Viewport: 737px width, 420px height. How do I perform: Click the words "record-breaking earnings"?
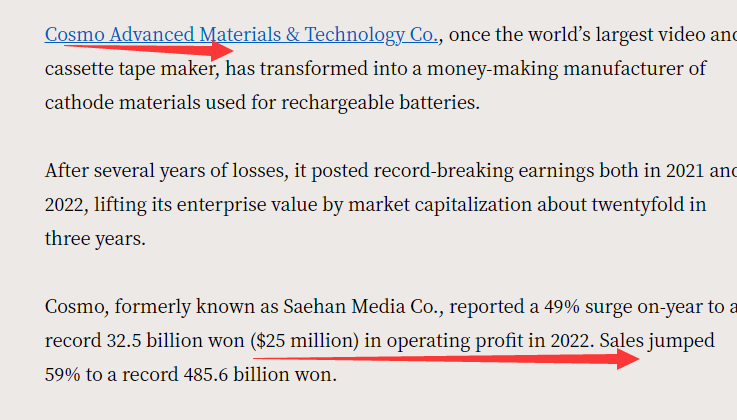(459, 172)
